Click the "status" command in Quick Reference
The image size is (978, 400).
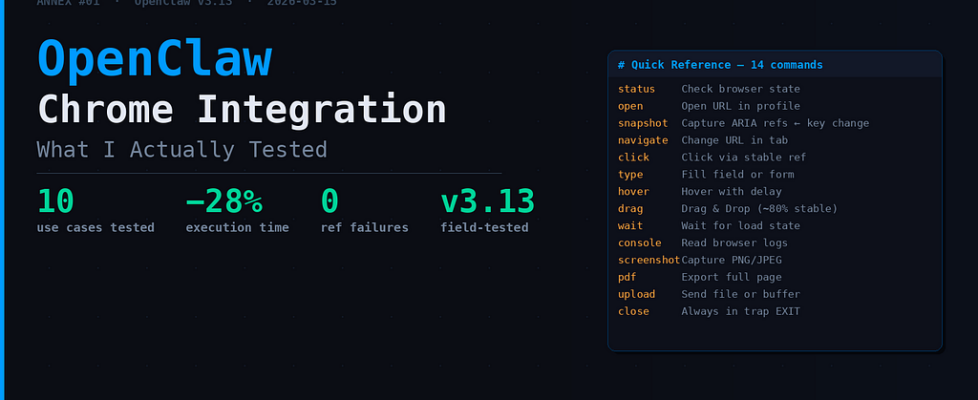click(636, 89)
